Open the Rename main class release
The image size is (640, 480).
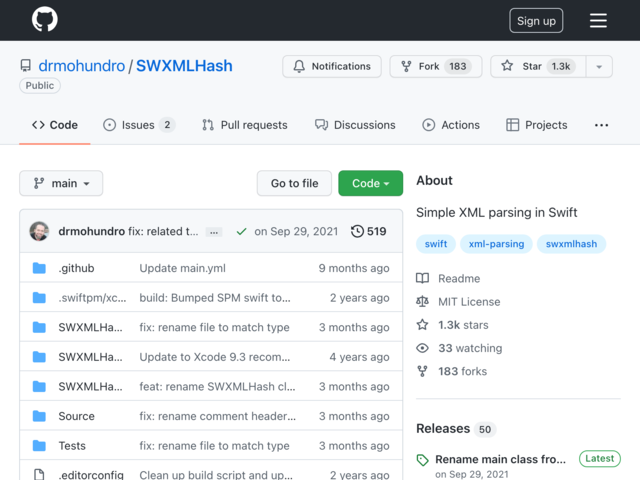500,459
